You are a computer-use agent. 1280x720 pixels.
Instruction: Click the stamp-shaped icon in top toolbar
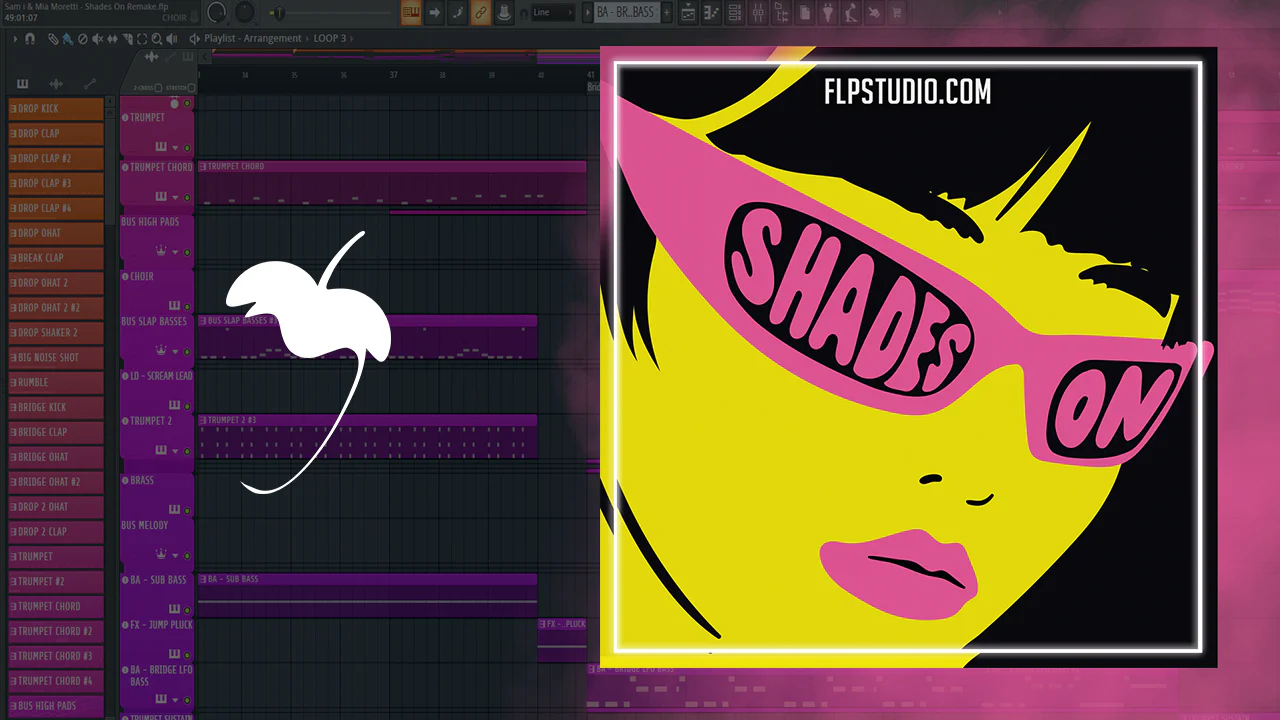504,12
